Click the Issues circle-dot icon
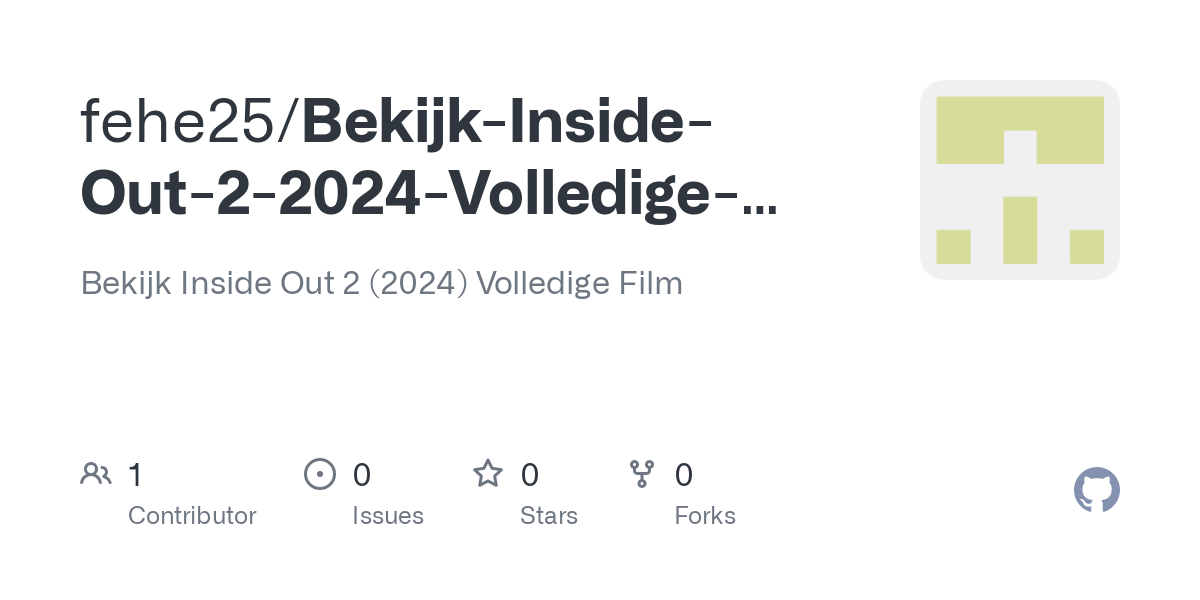The image size is (1200, 600). (319, 474)
